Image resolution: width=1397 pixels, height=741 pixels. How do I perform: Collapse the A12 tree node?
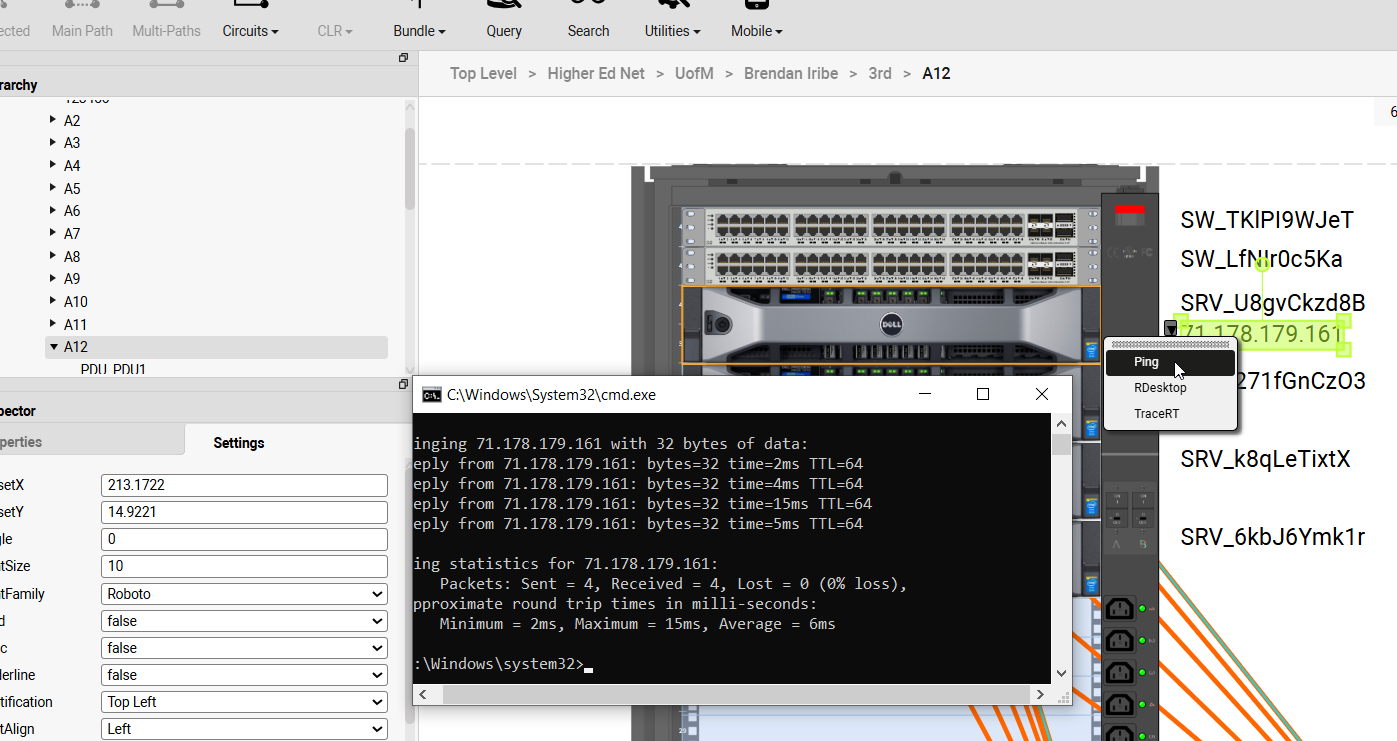(54, 347)
